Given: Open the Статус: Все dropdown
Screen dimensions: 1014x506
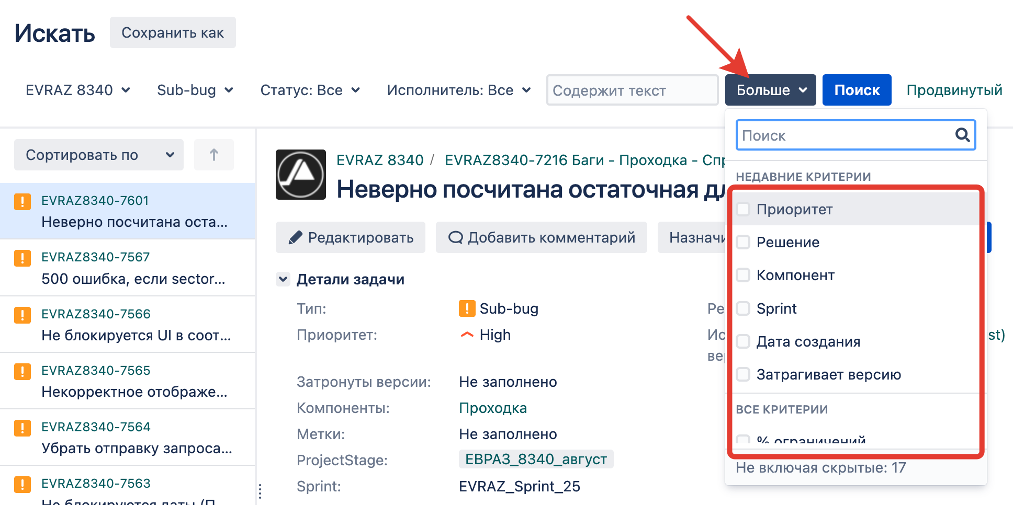Looking at the screenshot, I should click(x=310, y=90).
